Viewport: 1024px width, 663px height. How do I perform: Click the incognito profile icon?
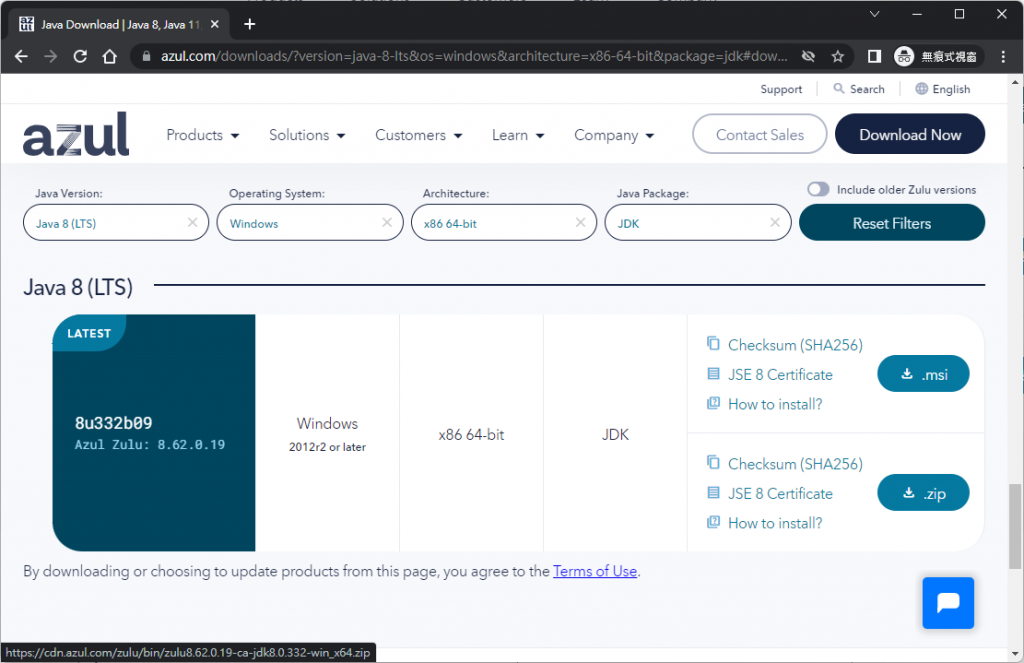[x=904, y=57]
